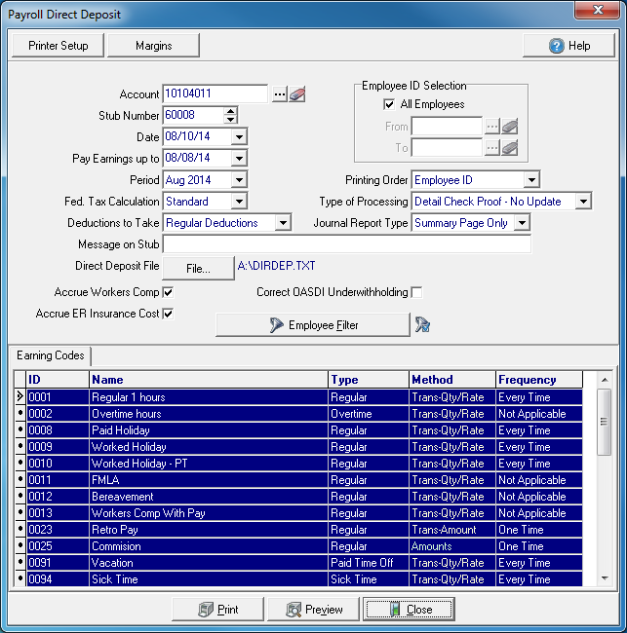Click into the Message on Stub field

[x=346, y=245]
